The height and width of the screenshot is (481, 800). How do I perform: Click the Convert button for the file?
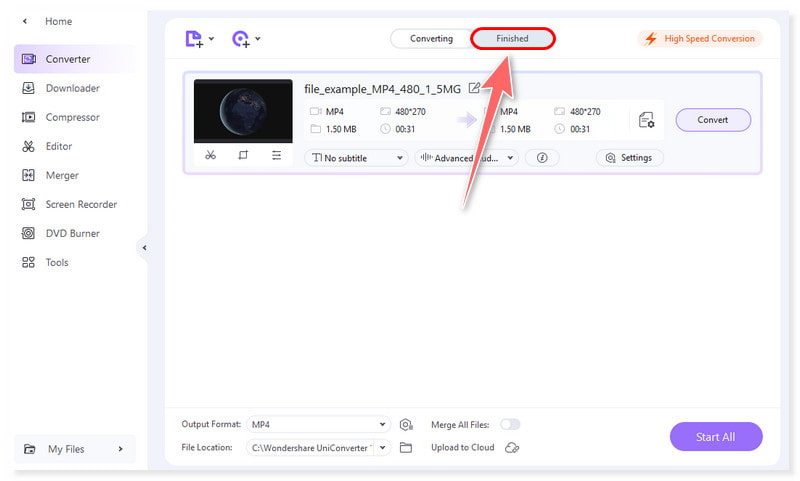coord(712,120)
